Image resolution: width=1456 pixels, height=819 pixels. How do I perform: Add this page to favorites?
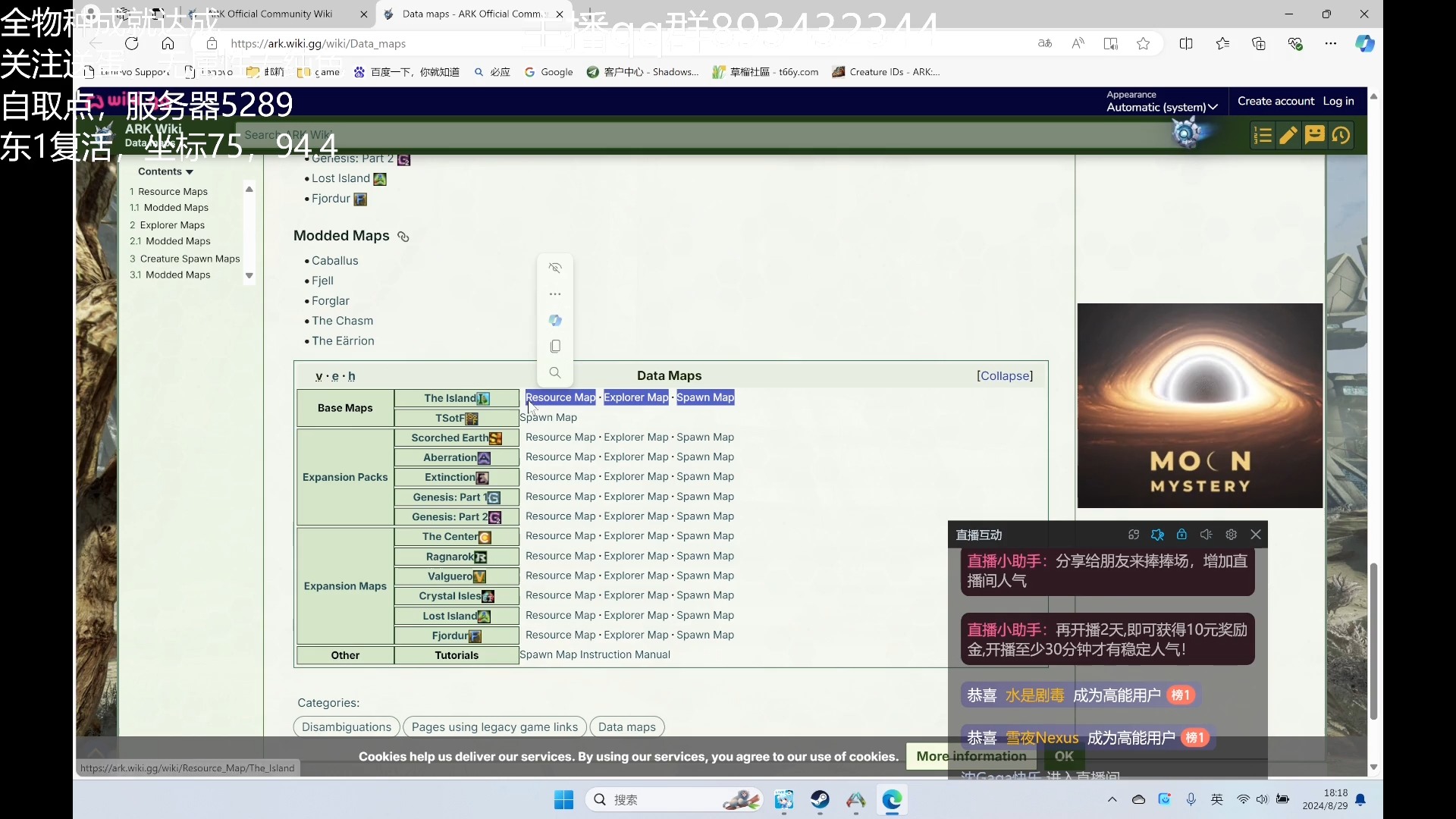click(x=1144, y=43)
